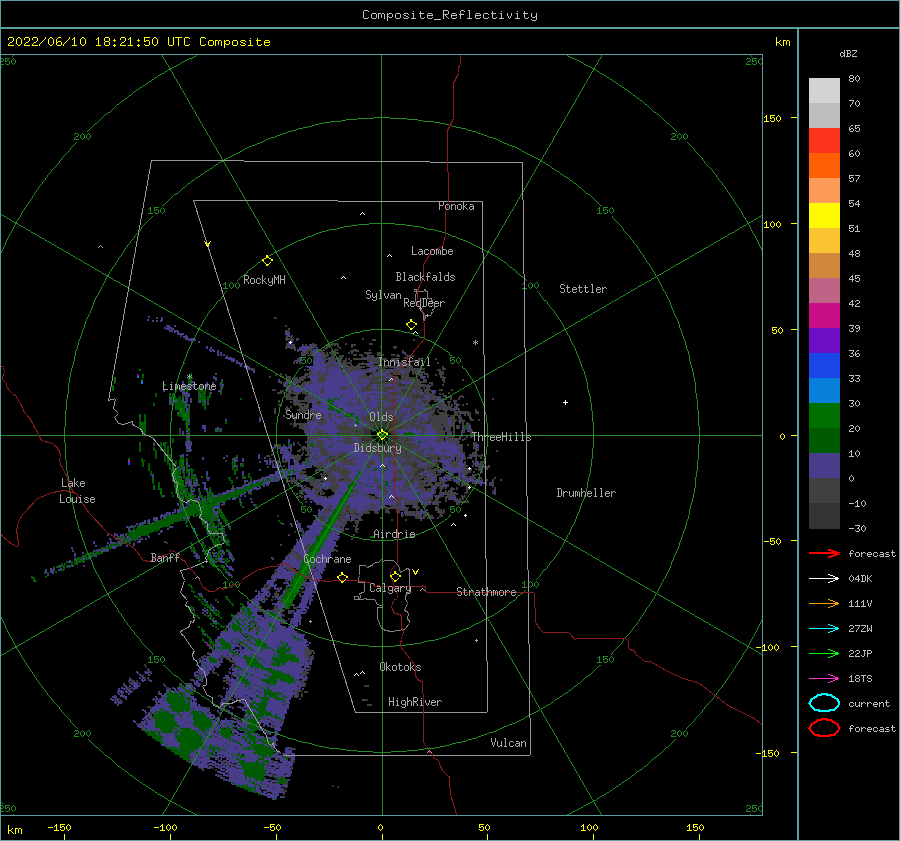Select the dark green 10-20 dBZ swatch
Screen dimensions: 900x841
click(824, 441)
